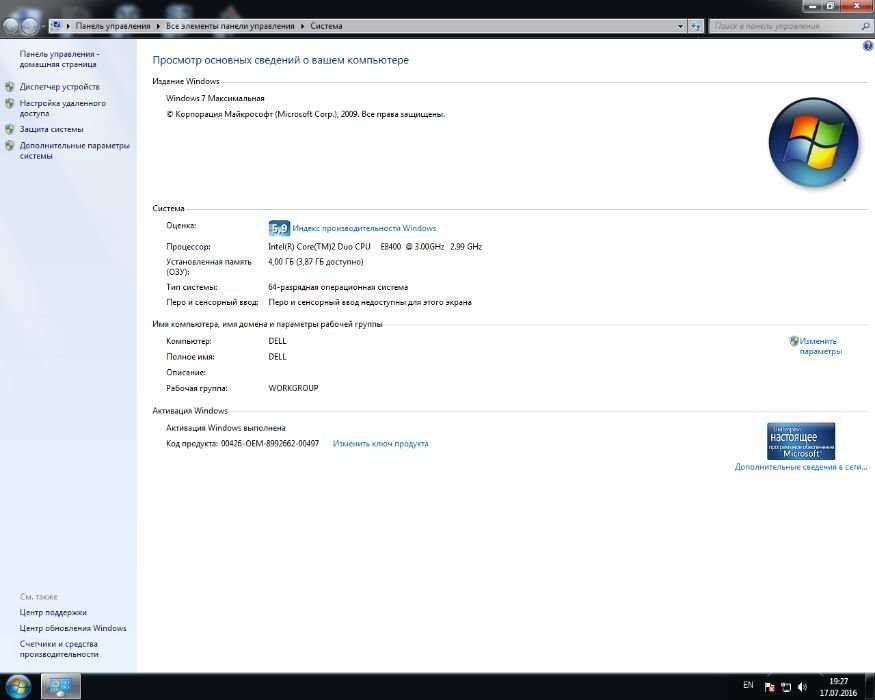
Task: Click the WORKGROUP value text
Action: pyautogui.click(x=294, y=388)
